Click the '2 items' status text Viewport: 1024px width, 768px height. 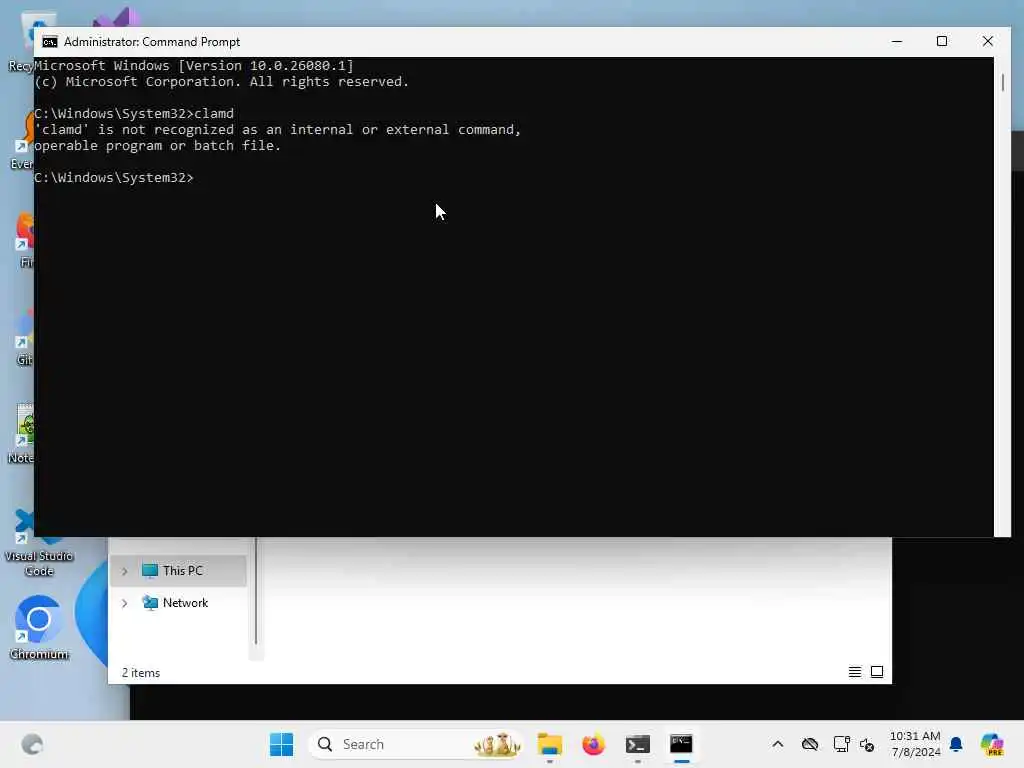click(x=140, y=673)
